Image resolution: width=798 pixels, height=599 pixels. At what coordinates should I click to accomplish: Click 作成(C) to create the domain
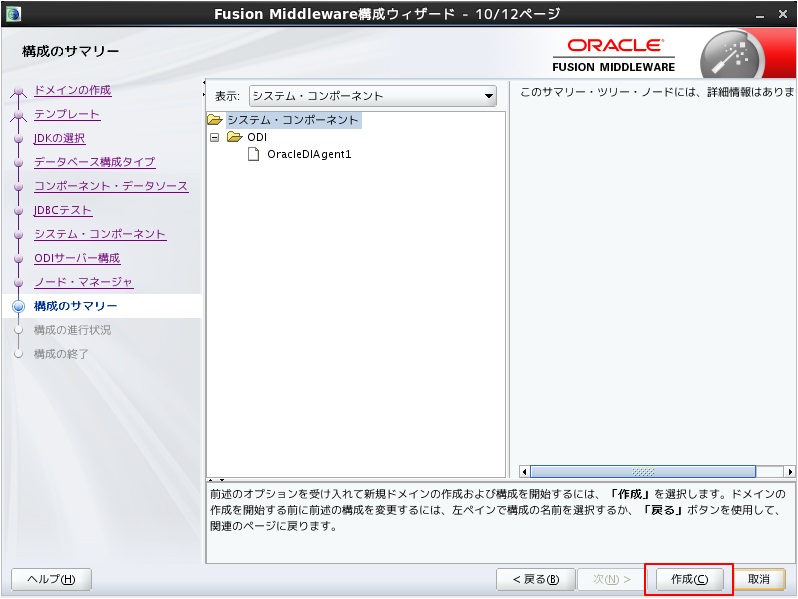(x=689, y=579)
